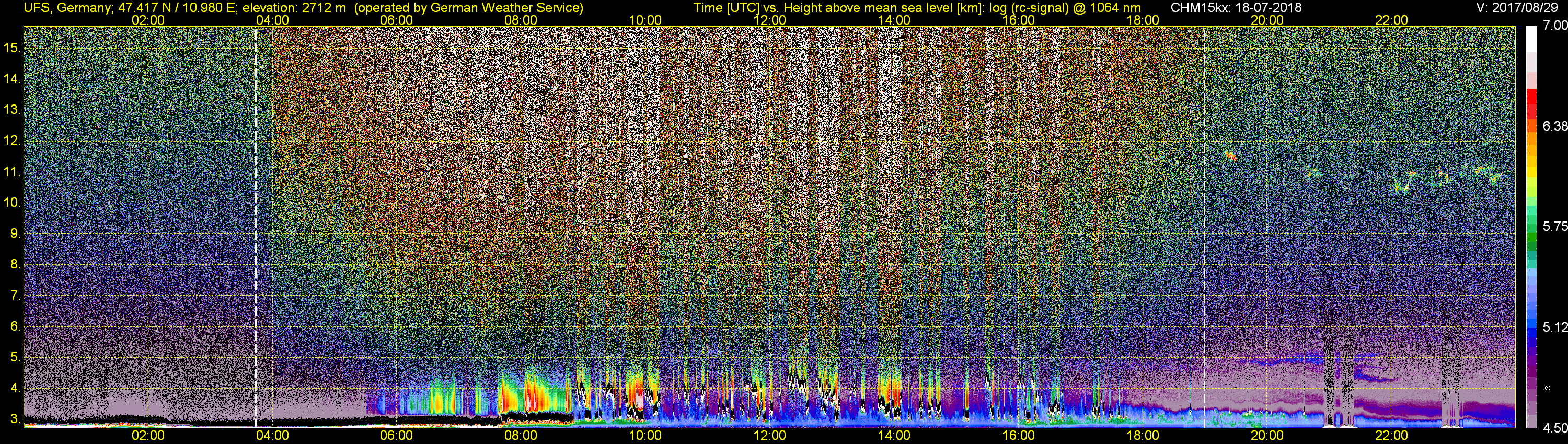Click the 02:00 label on top time axis
The image size is (1568, 444).
pos(148,20)
